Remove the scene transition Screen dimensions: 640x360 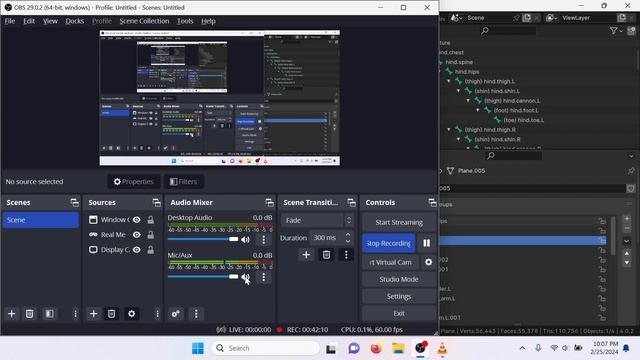point(326,255)
